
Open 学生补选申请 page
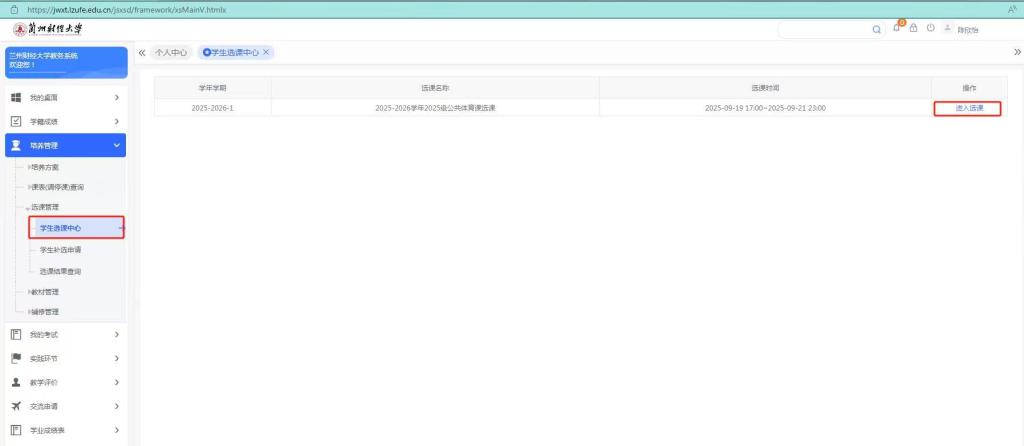click(60, 250)
